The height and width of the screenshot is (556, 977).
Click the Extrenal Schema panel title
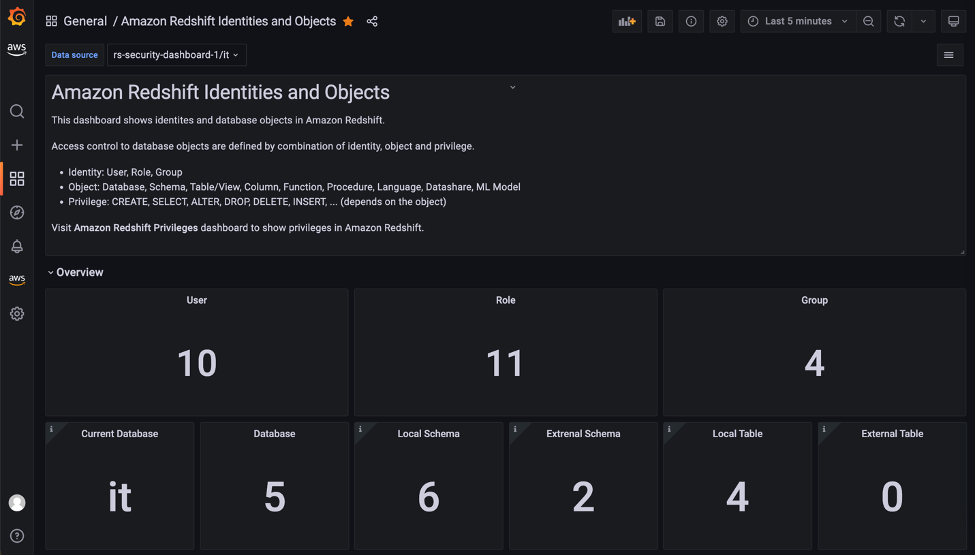pyautogui.click(x=583, y=434)
